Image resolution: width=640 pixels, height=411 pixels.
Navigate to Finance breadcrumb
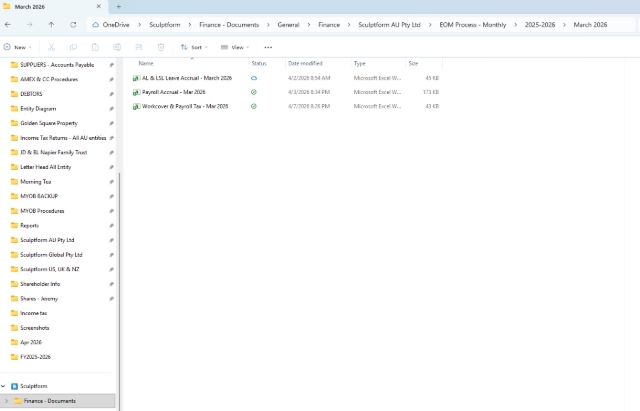pos(329,25)
